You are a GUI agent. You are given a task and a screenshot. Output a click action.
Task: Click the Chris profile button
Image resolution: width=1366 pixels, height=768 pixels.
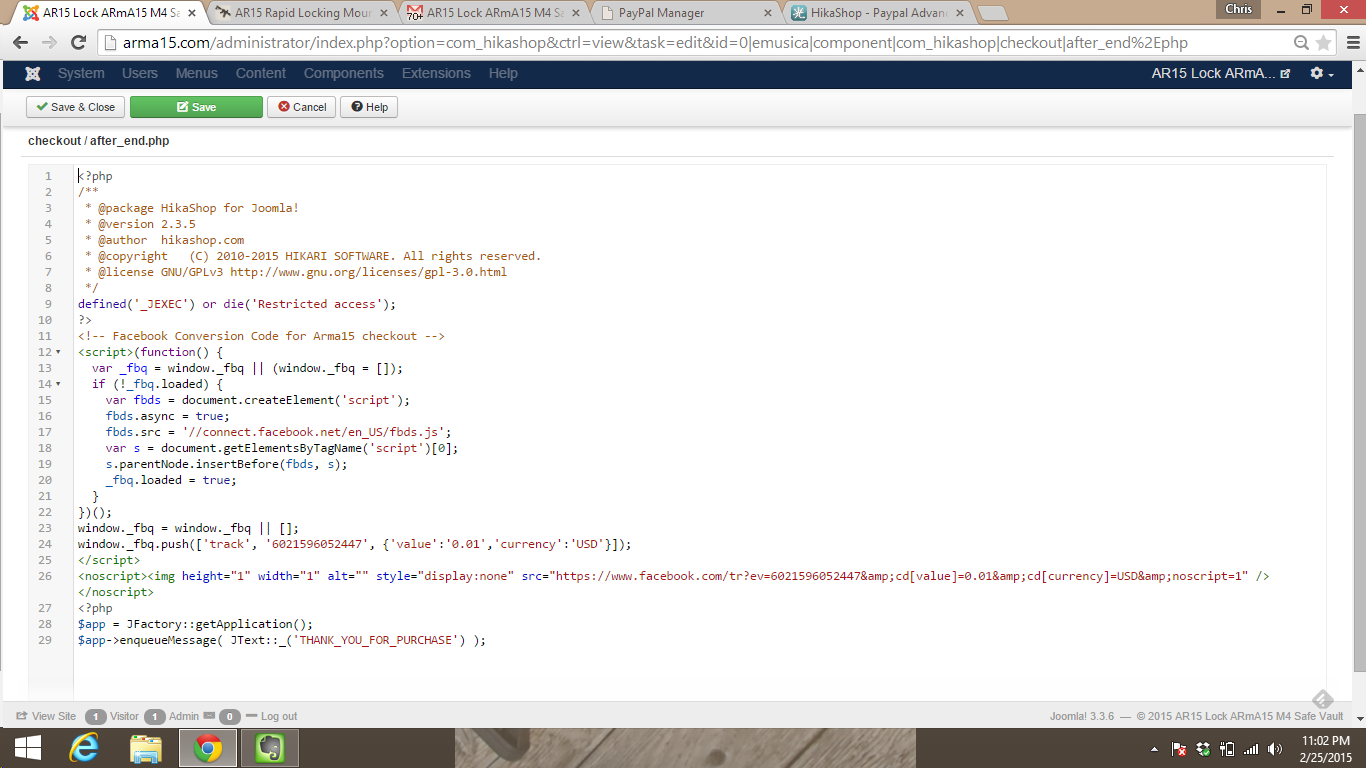(1238, 9)
